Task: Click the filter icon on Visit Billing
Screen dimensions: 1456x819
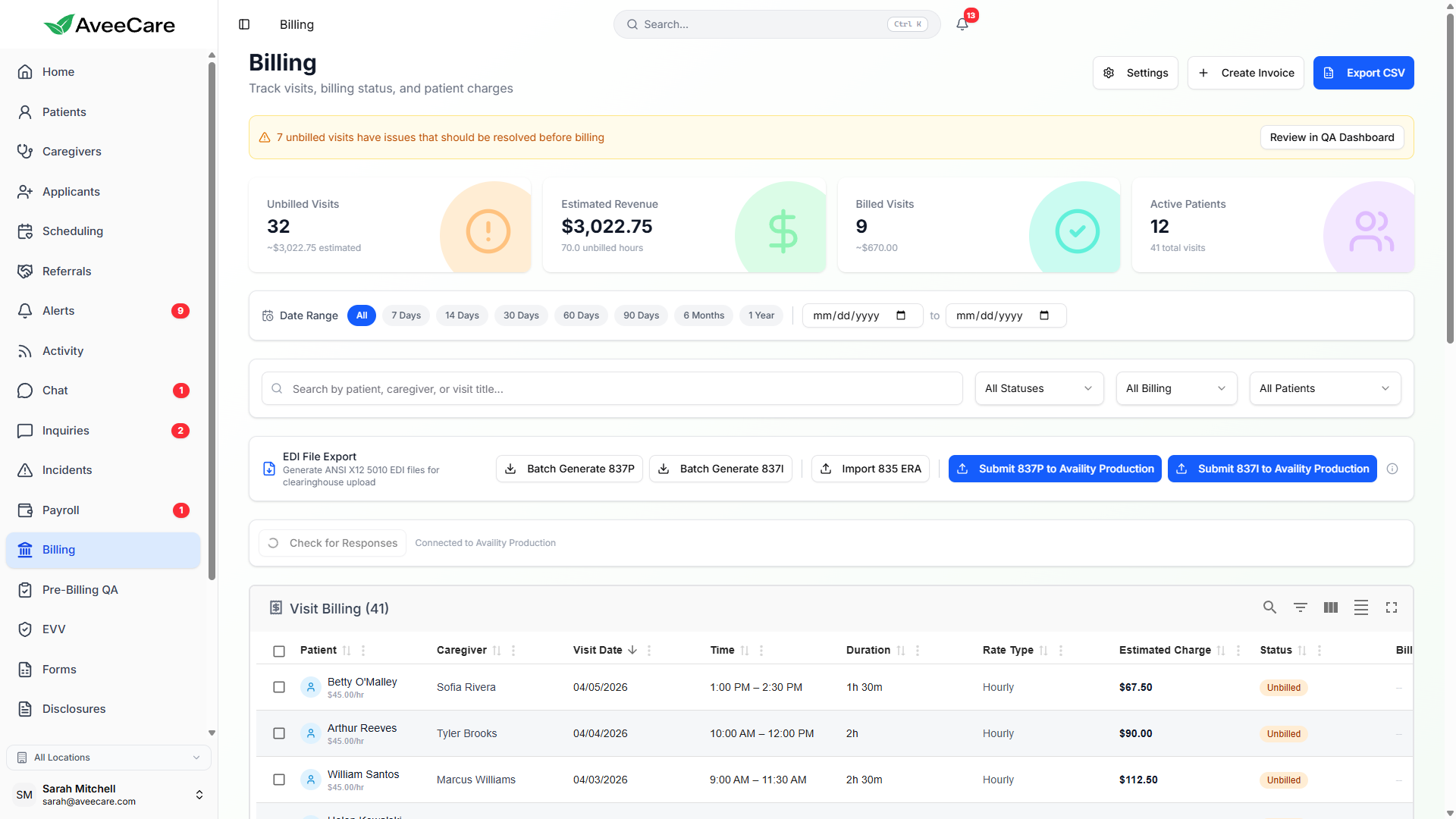Action: point(1300,607)
